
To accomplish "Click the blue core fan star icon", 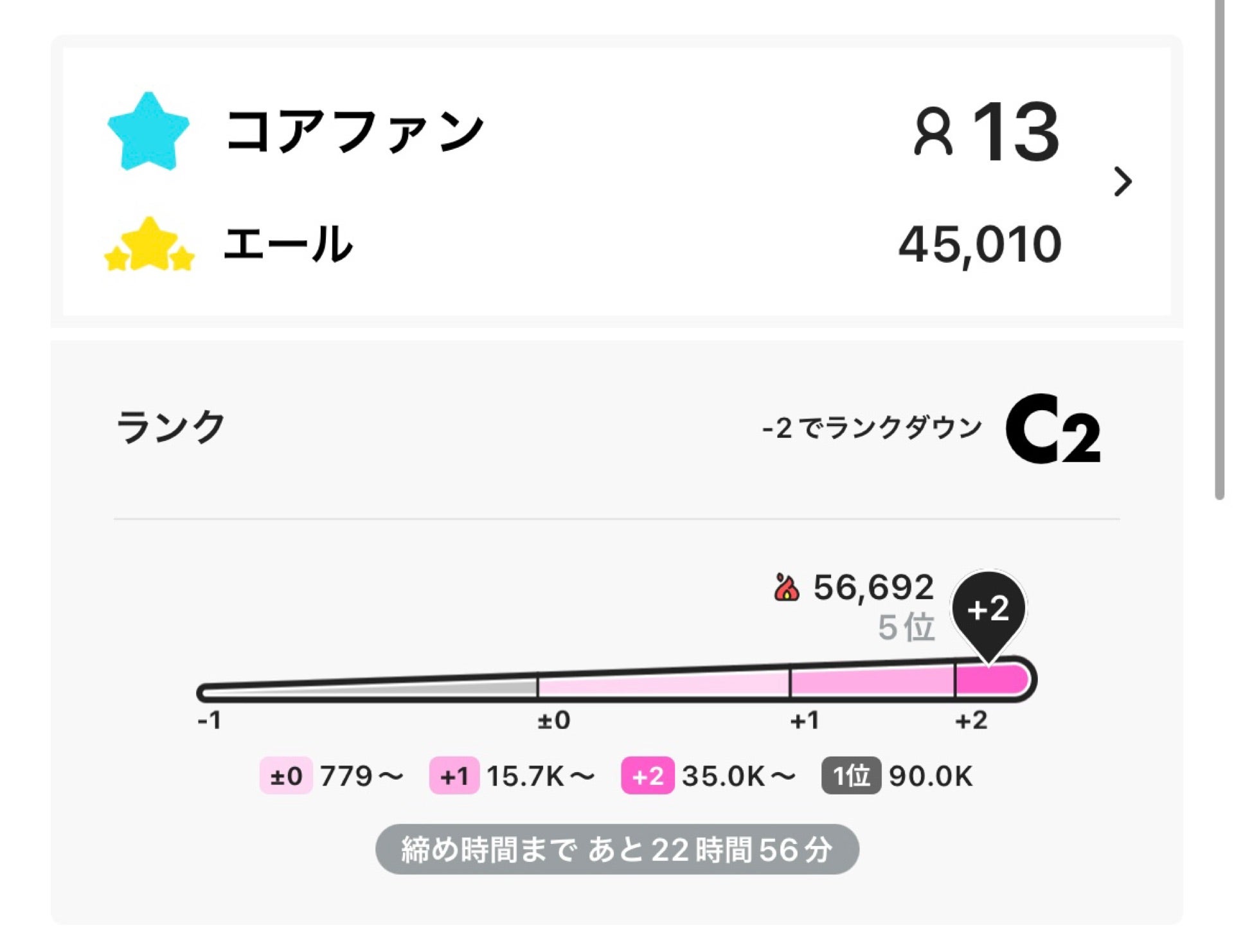I will (148, 131).
